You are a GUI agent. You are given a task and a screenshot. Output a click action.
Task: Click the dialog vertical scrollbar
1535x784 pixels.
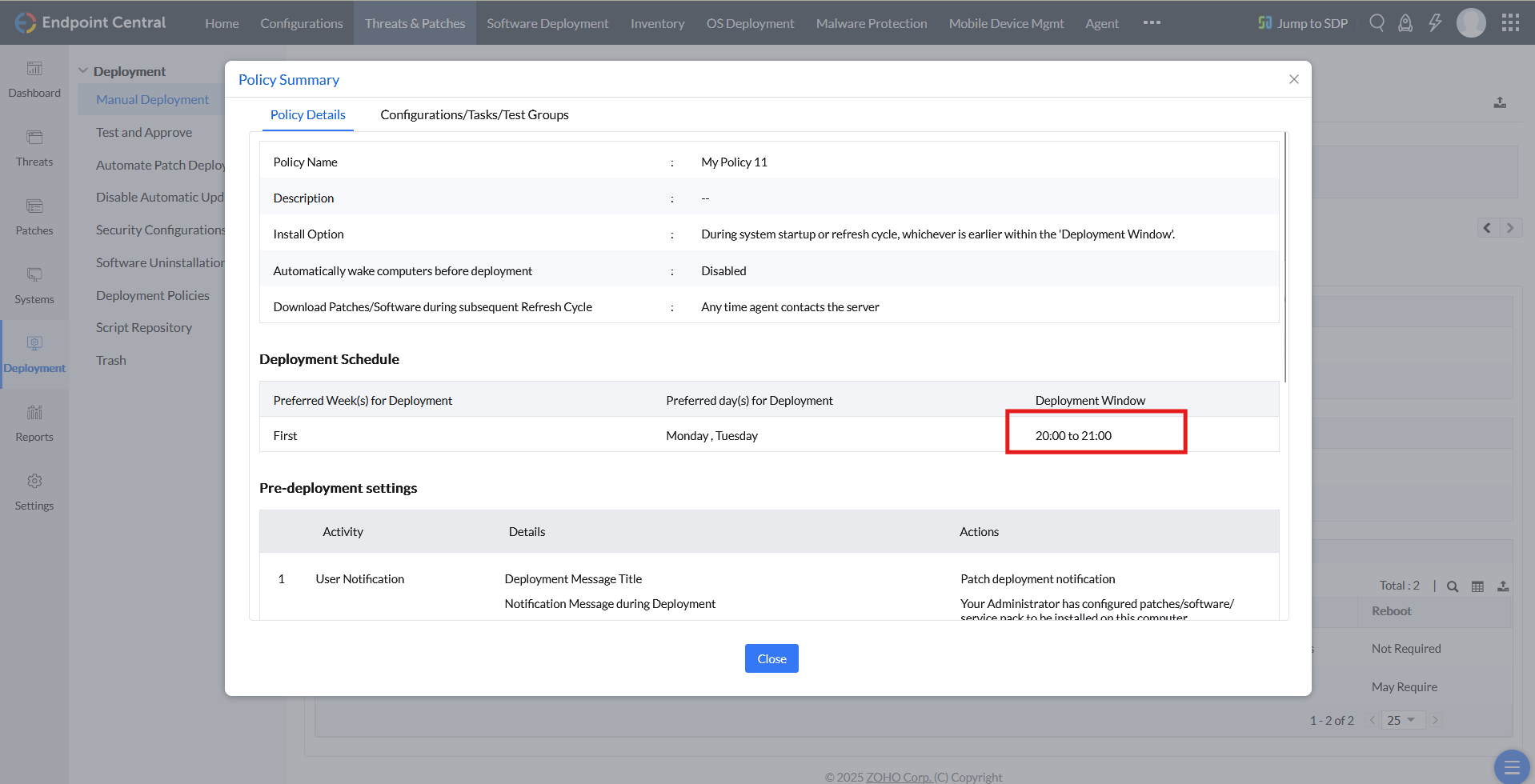(x=1285, y=258)
